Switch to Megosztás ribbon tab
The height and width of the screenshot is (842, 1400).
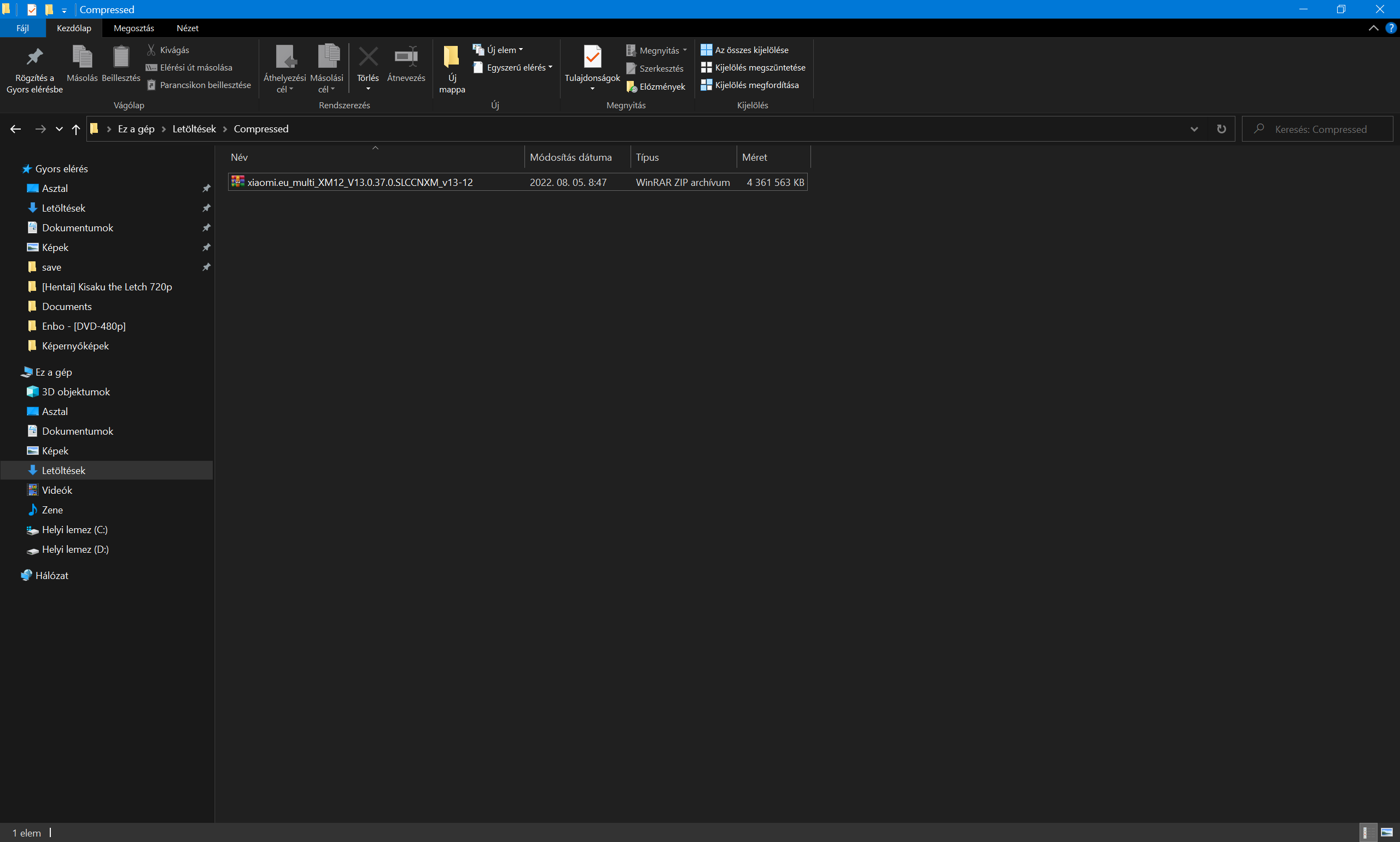(x=134, y=28)
